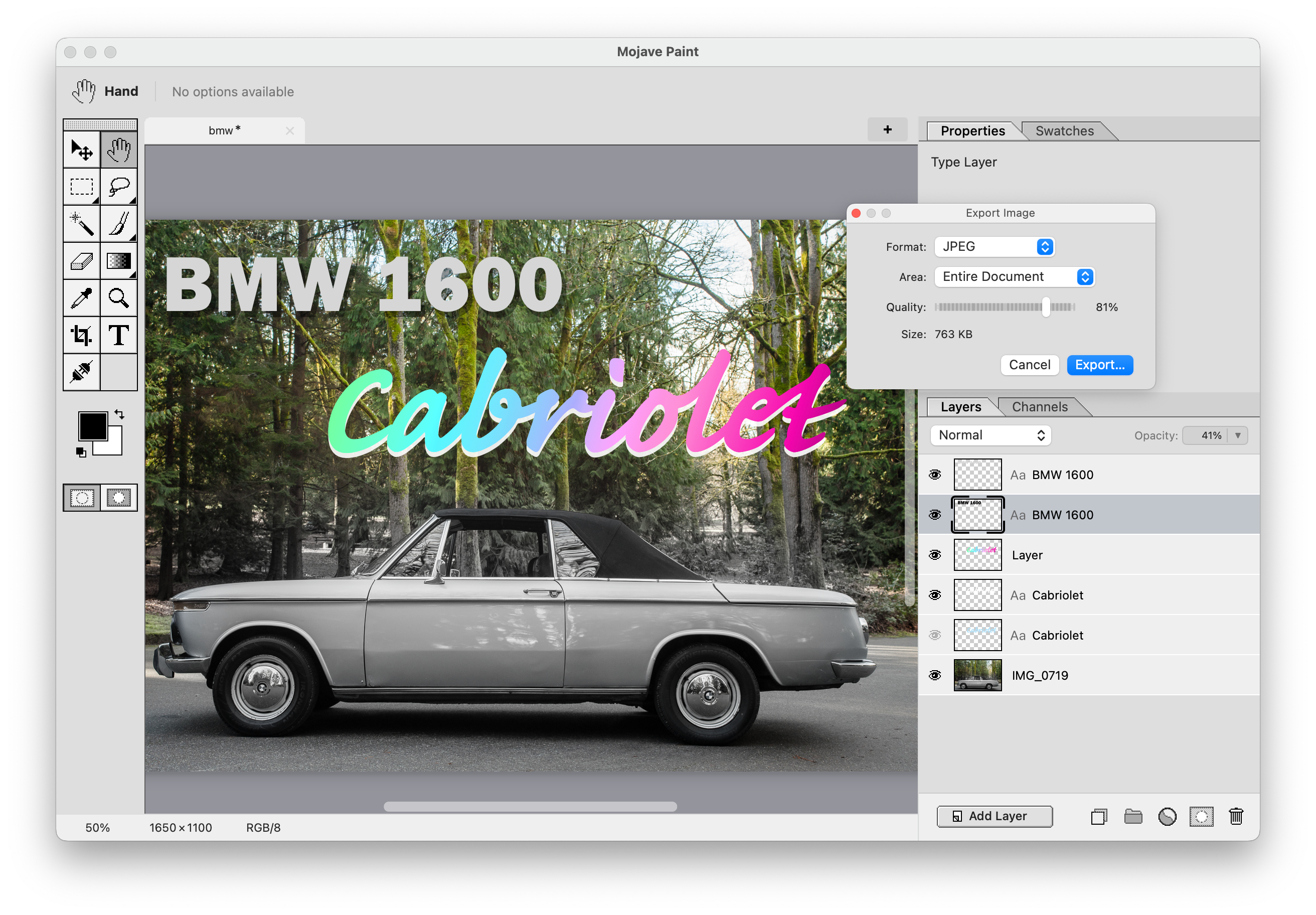1316x915 pixels.
Task: Click the RGB/8 color mode readout
Action: tap(263, 827)
